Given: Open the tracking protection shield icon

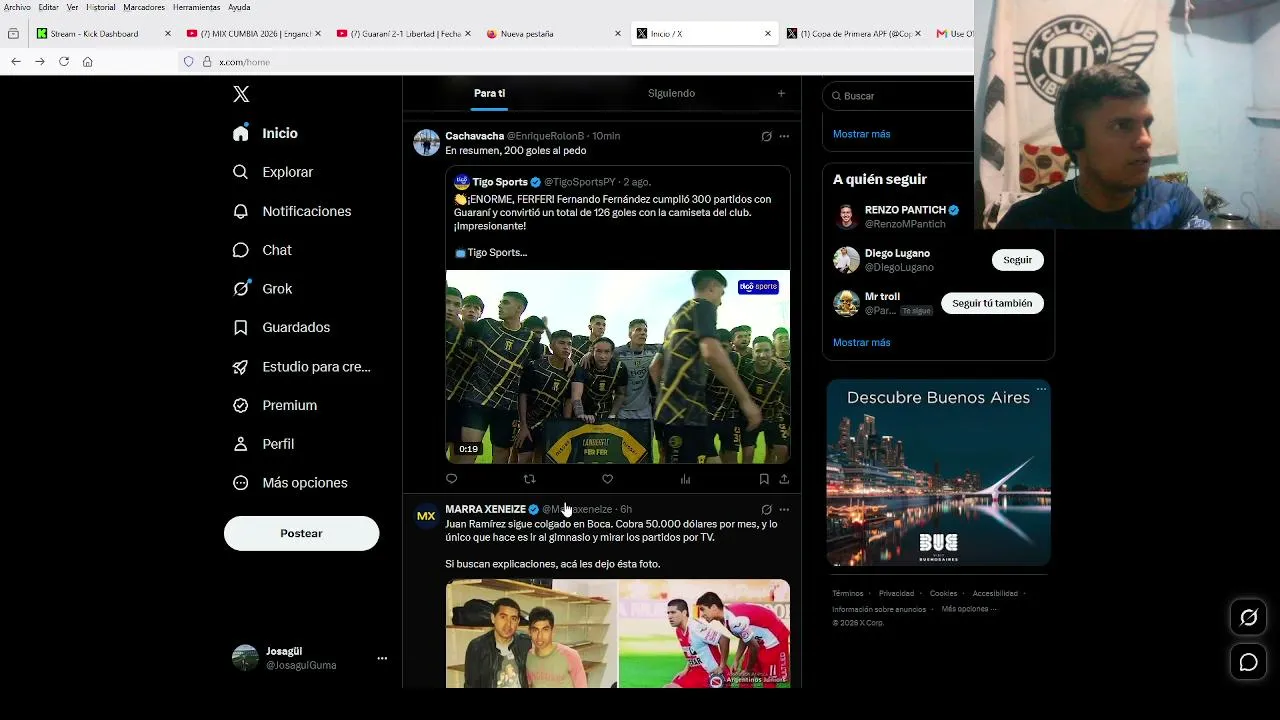Looking at the screenshot, I should tap(188, 62).
